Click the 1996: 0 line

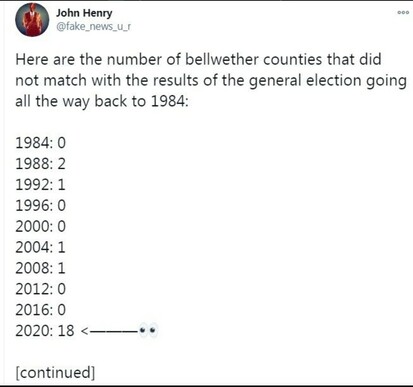point(41,205)
